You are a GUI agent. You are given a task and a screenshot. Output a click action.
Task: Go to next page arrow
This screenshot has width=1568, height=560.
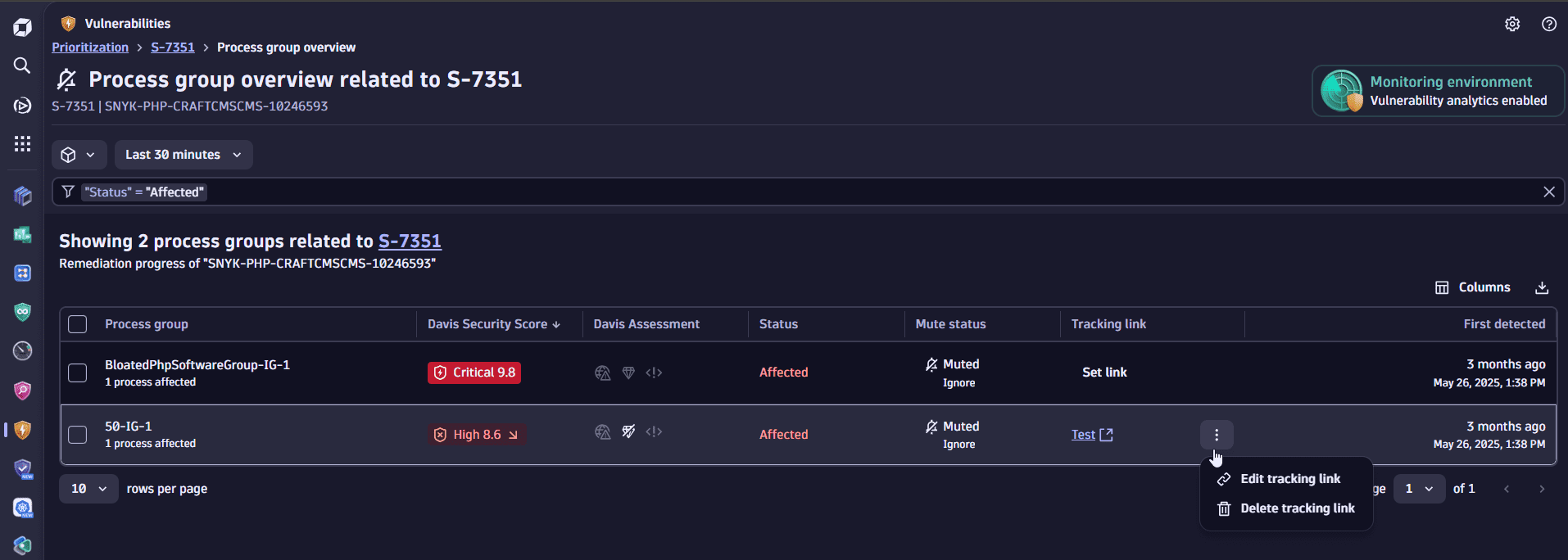pyautogui.click(x=1542, y=489)
